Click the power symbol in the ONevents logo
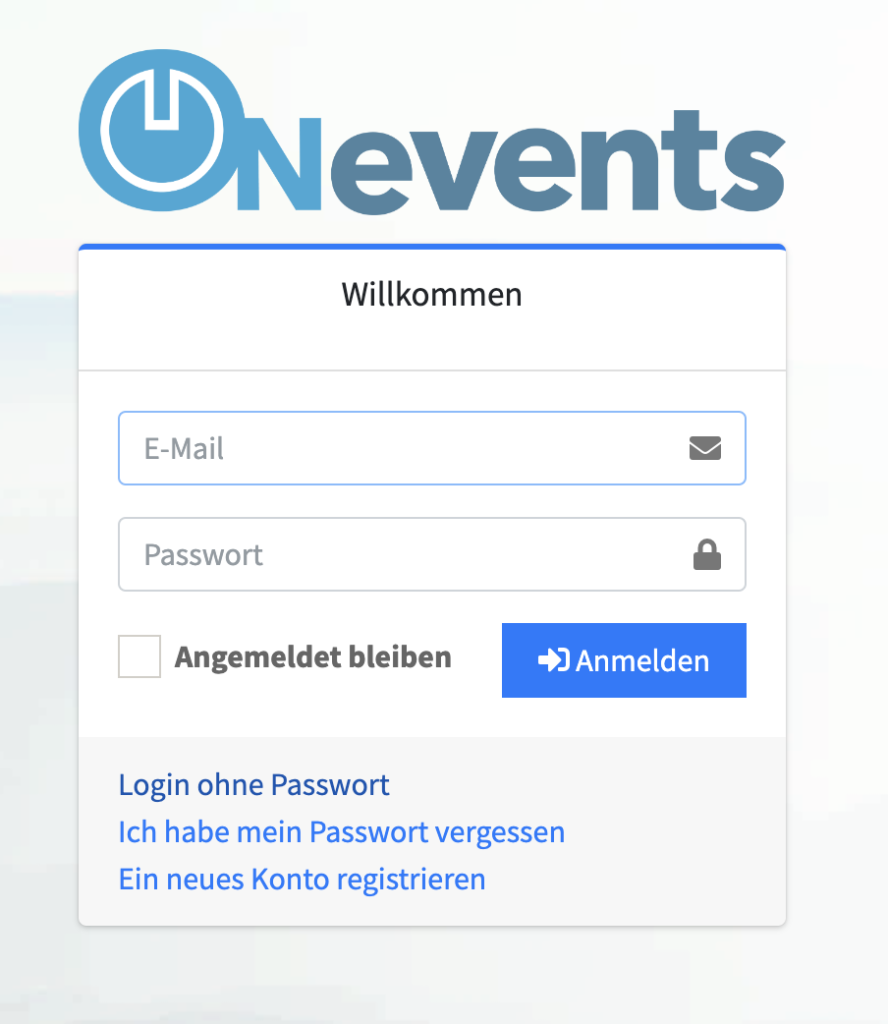 pos(162,130)
